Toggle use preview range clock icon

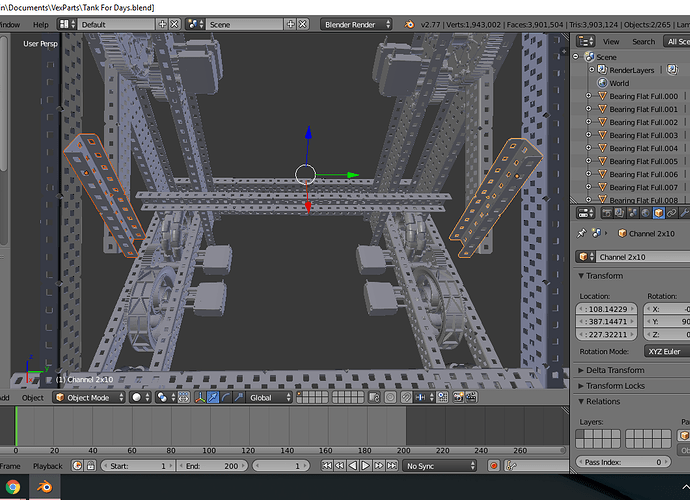click(77, 466)
